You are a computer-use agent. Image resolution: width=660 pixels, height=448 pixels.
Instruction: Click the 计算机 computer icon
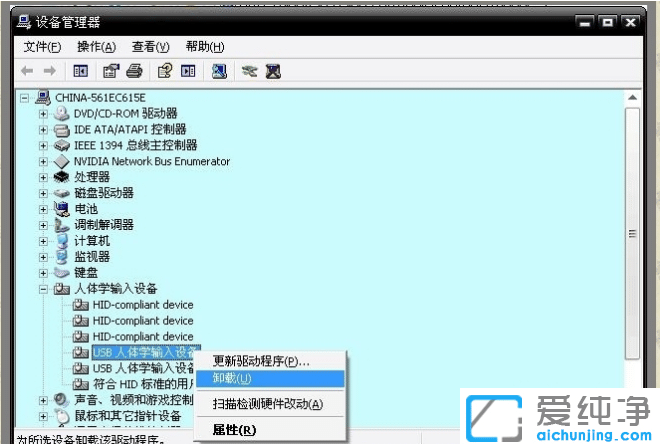pos(62,241)
